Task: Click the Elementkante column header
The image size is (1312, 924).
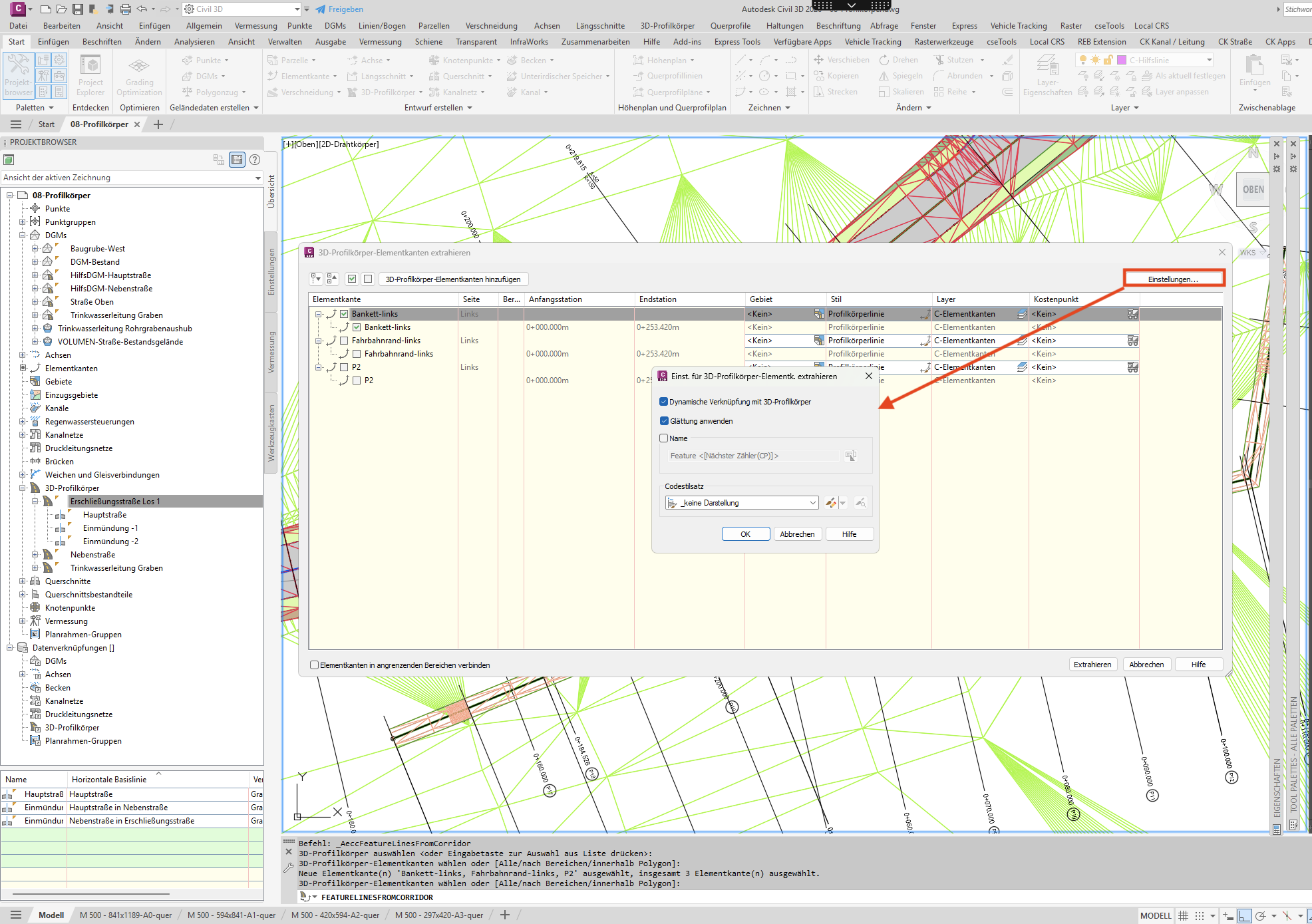Action: pos(383,299)
